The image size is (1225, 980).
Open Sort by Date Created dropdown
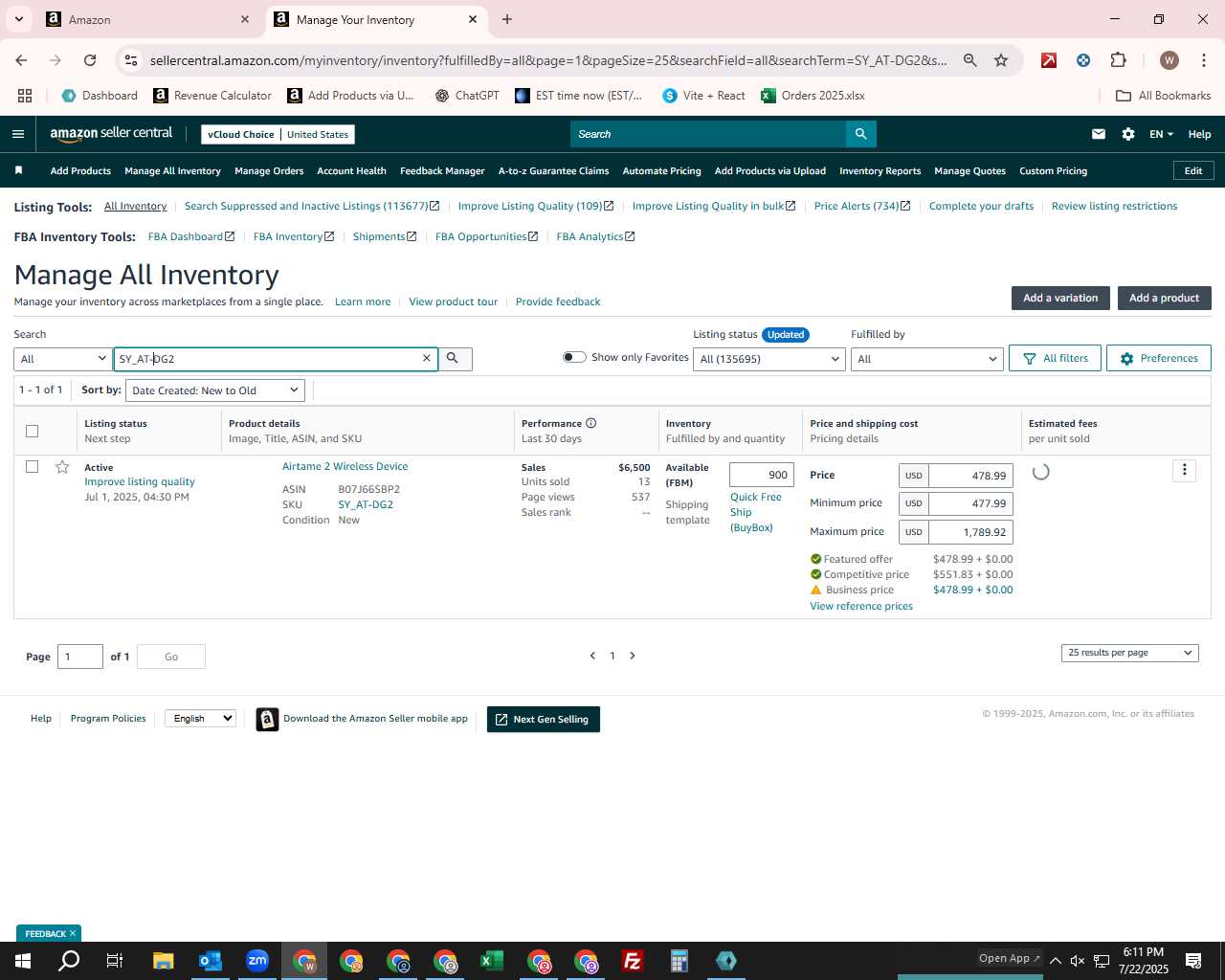(x=216, y=390)
